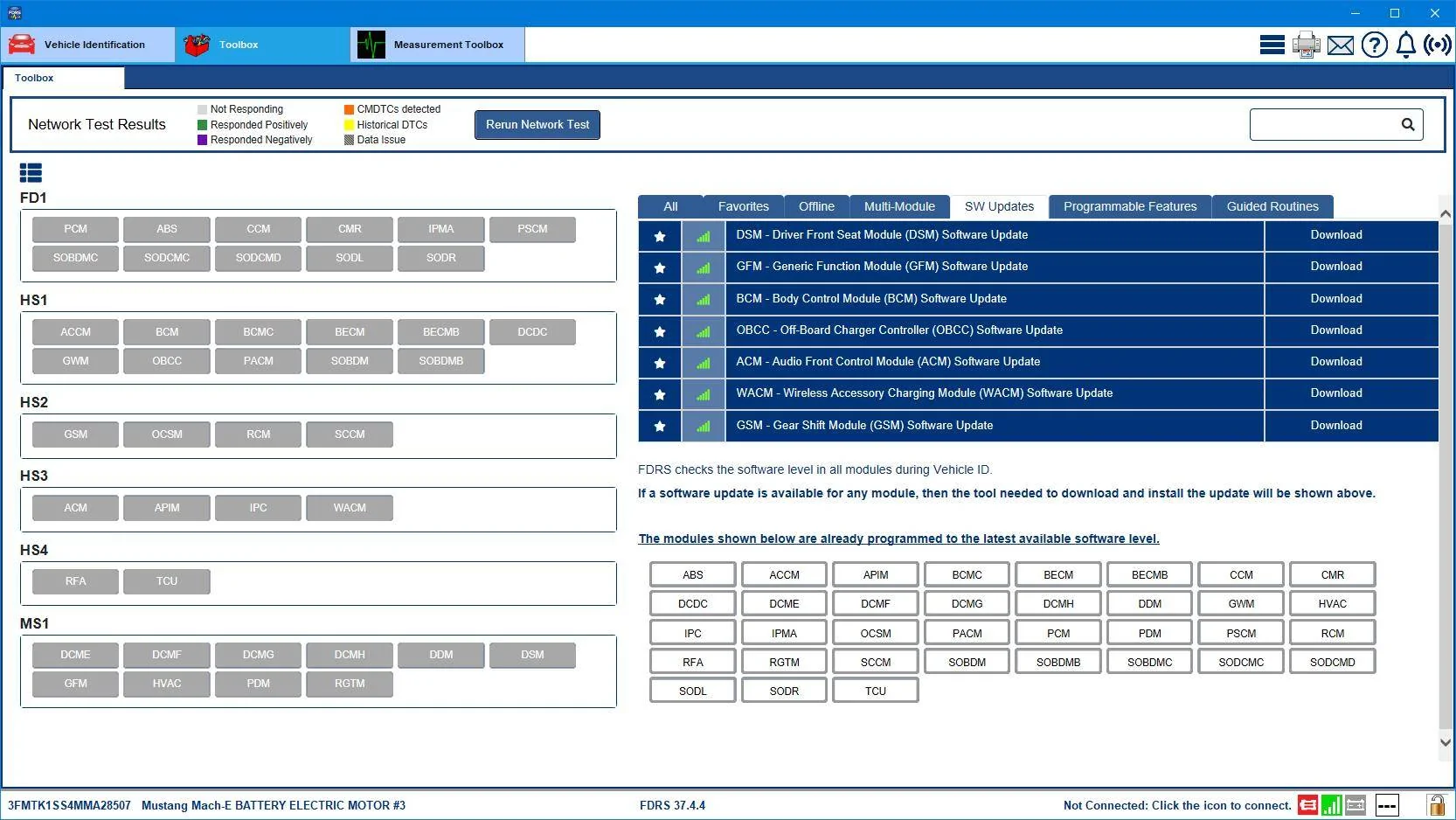Open the envelope mail icon
Viewport: 1456px width, 820px height.
point(1341,45)
